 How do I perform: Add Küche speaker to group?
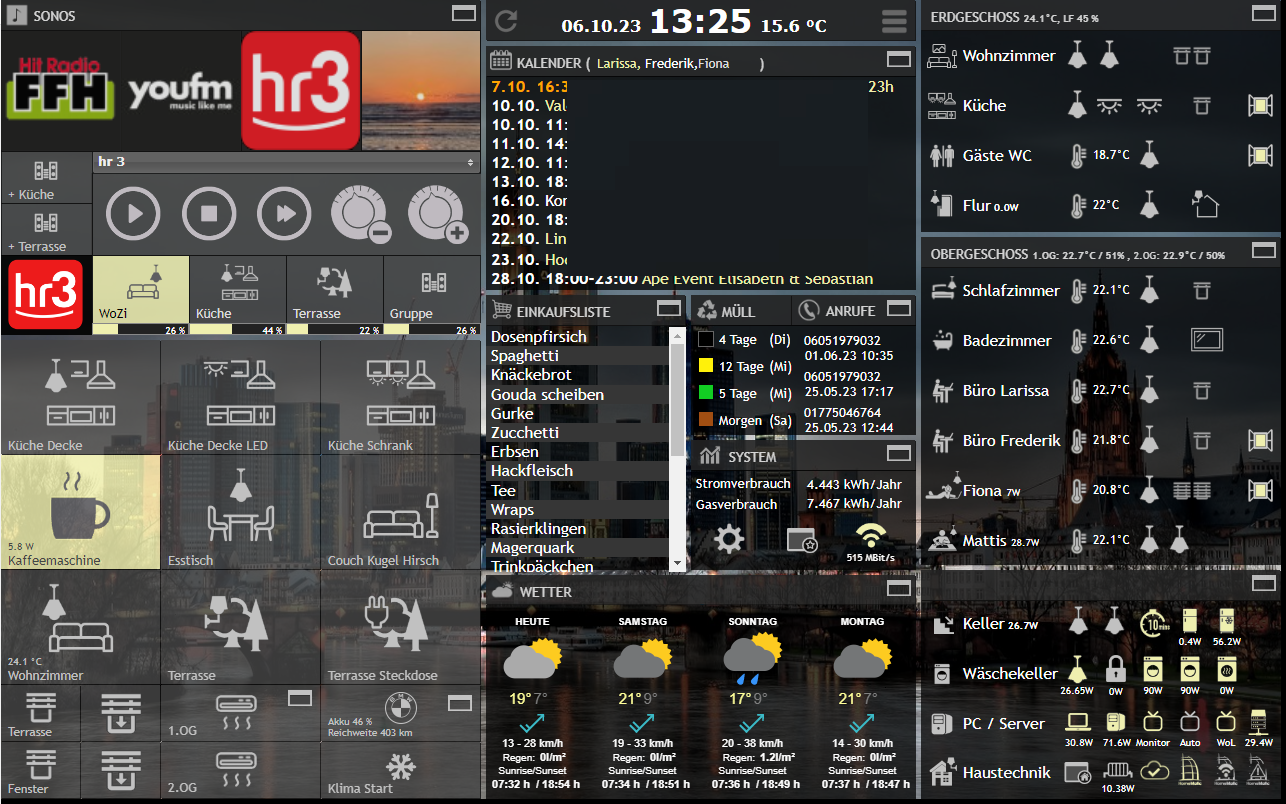click(46, 178)
